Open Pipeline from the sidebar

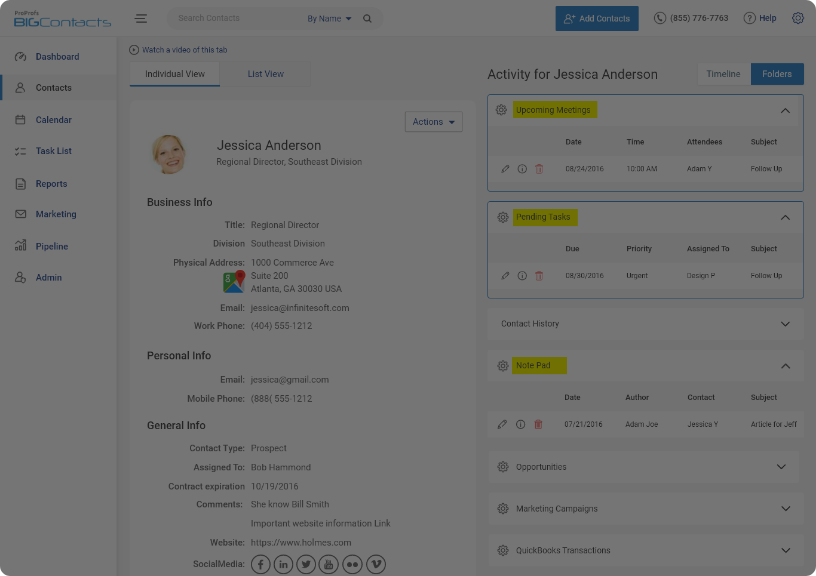55,246
